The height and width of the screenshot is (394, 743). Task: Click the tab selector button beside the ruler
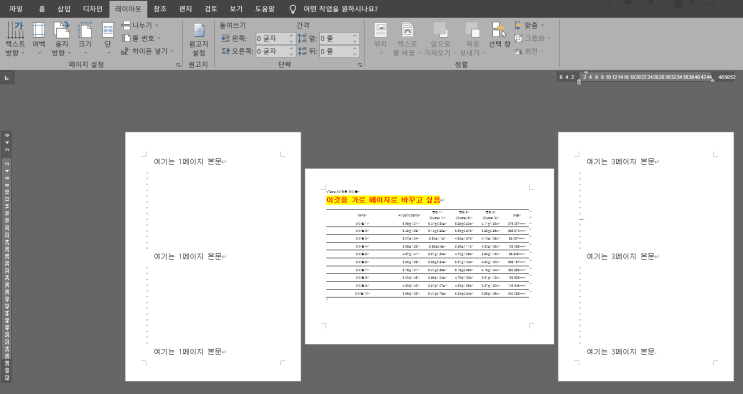(x=7, y=77)
